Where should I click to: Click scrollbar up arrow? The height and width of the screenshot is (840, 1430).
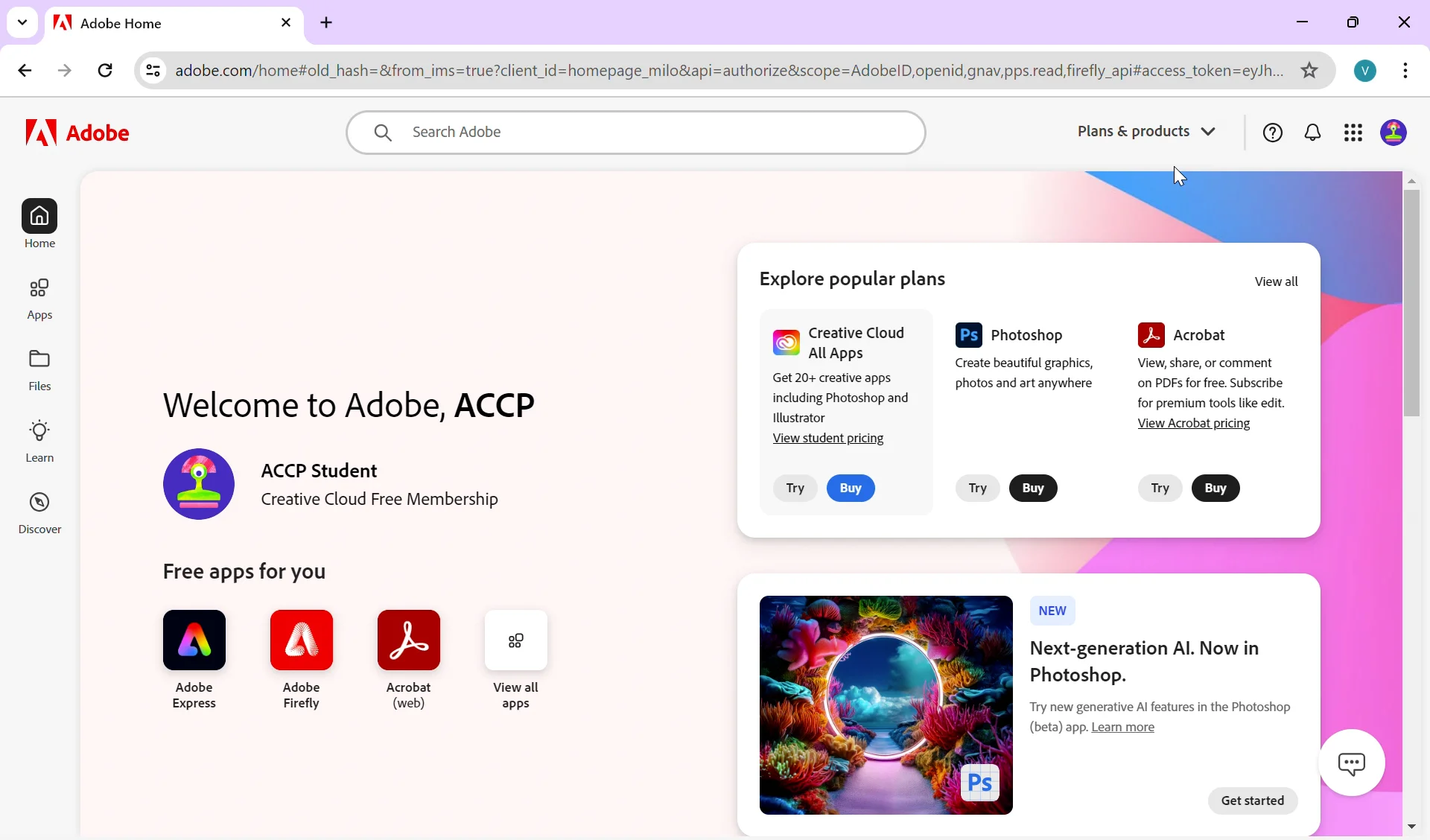tap(1412, 181)
